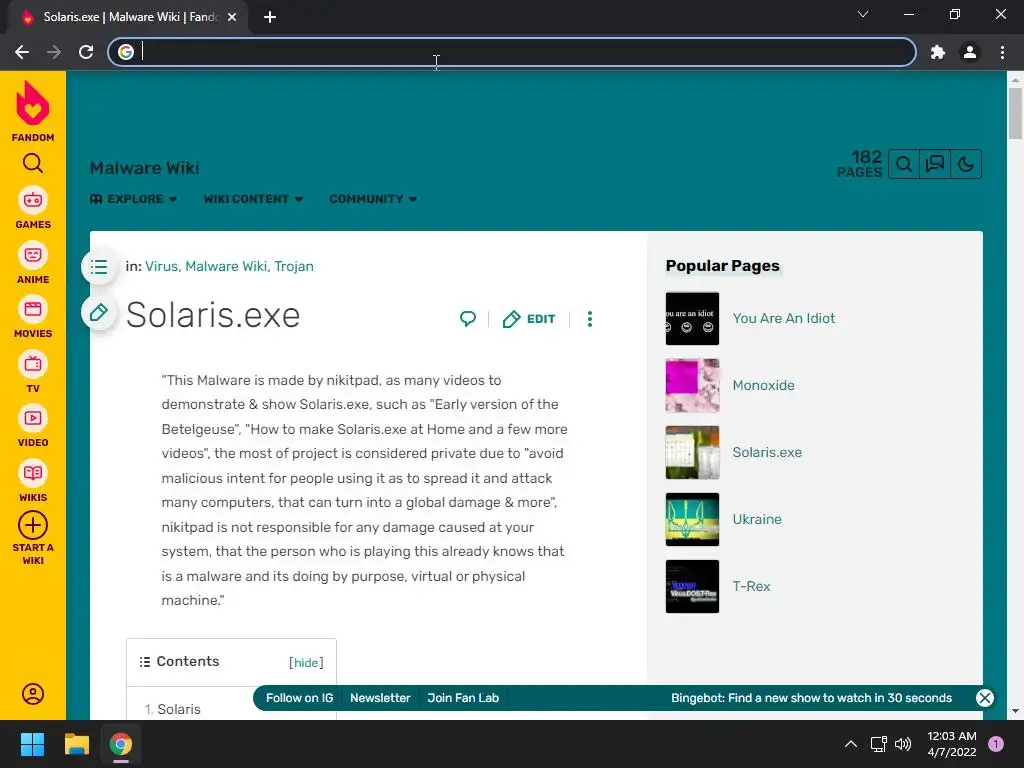Open the Video section icon
1024x768 pixels.
point(33,418)
